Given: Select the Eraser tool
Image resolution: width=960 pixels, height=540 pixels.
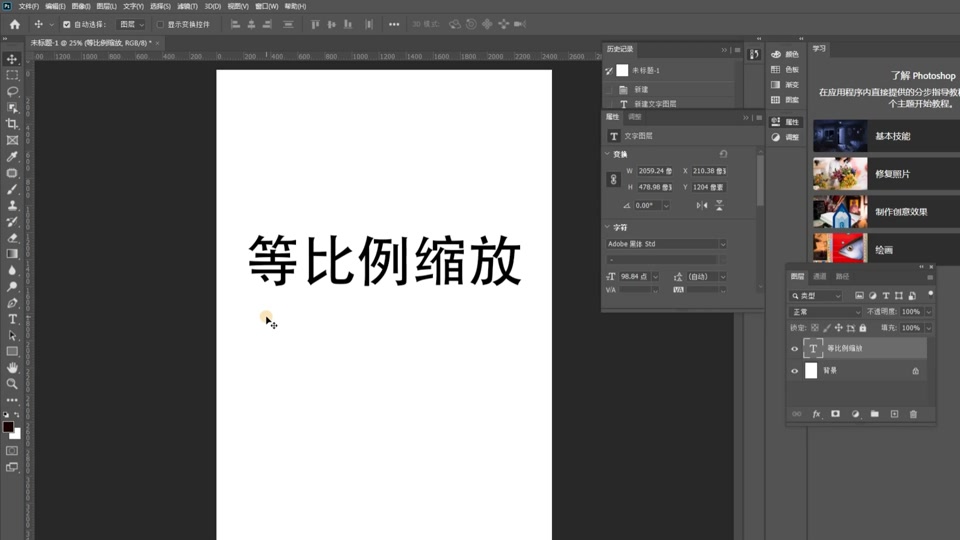Looking at the screenshot, I should tap(12, 238).
